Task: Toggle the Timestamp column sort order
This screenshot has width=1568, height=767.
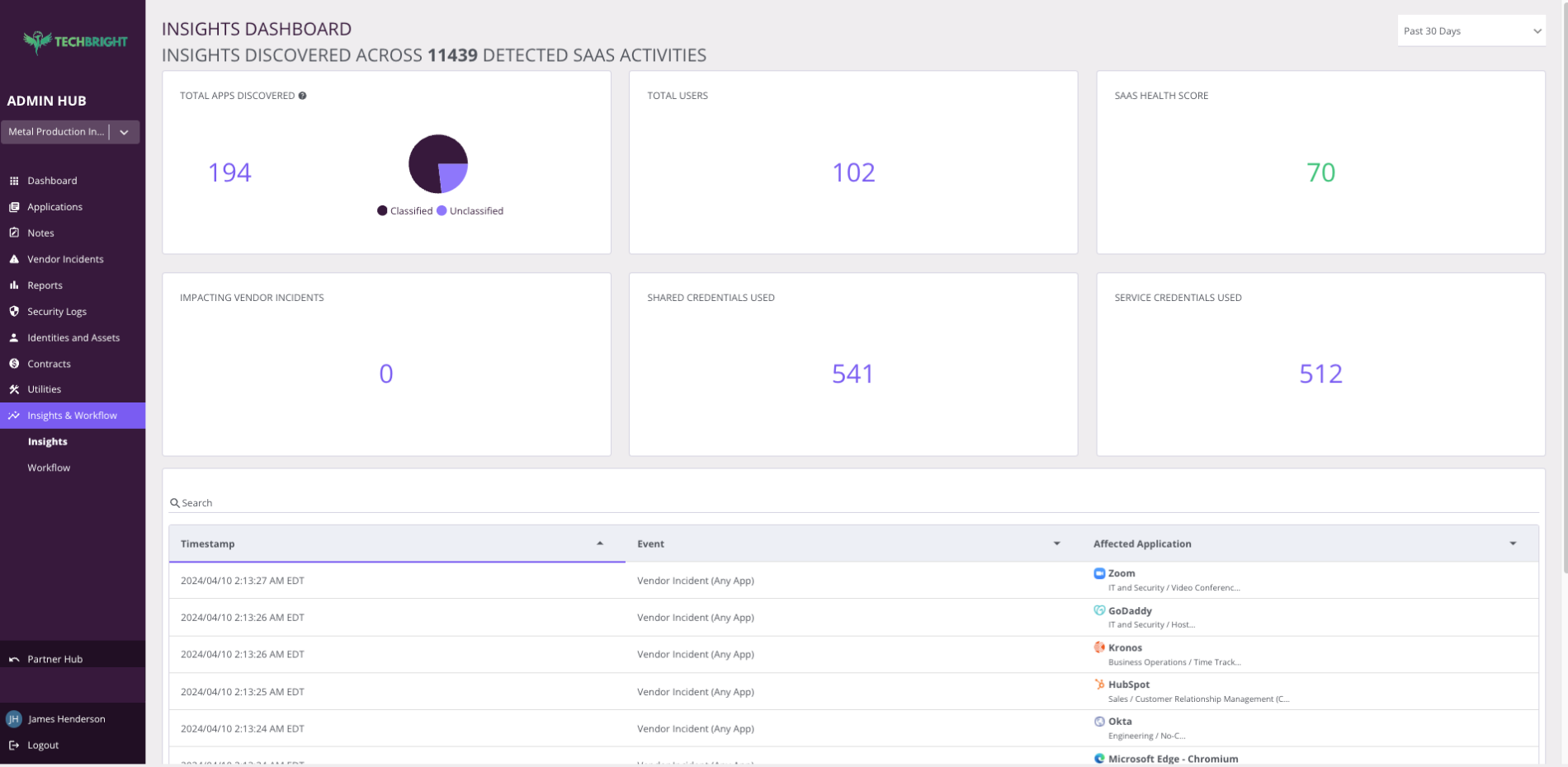Action: pos(600,543)
